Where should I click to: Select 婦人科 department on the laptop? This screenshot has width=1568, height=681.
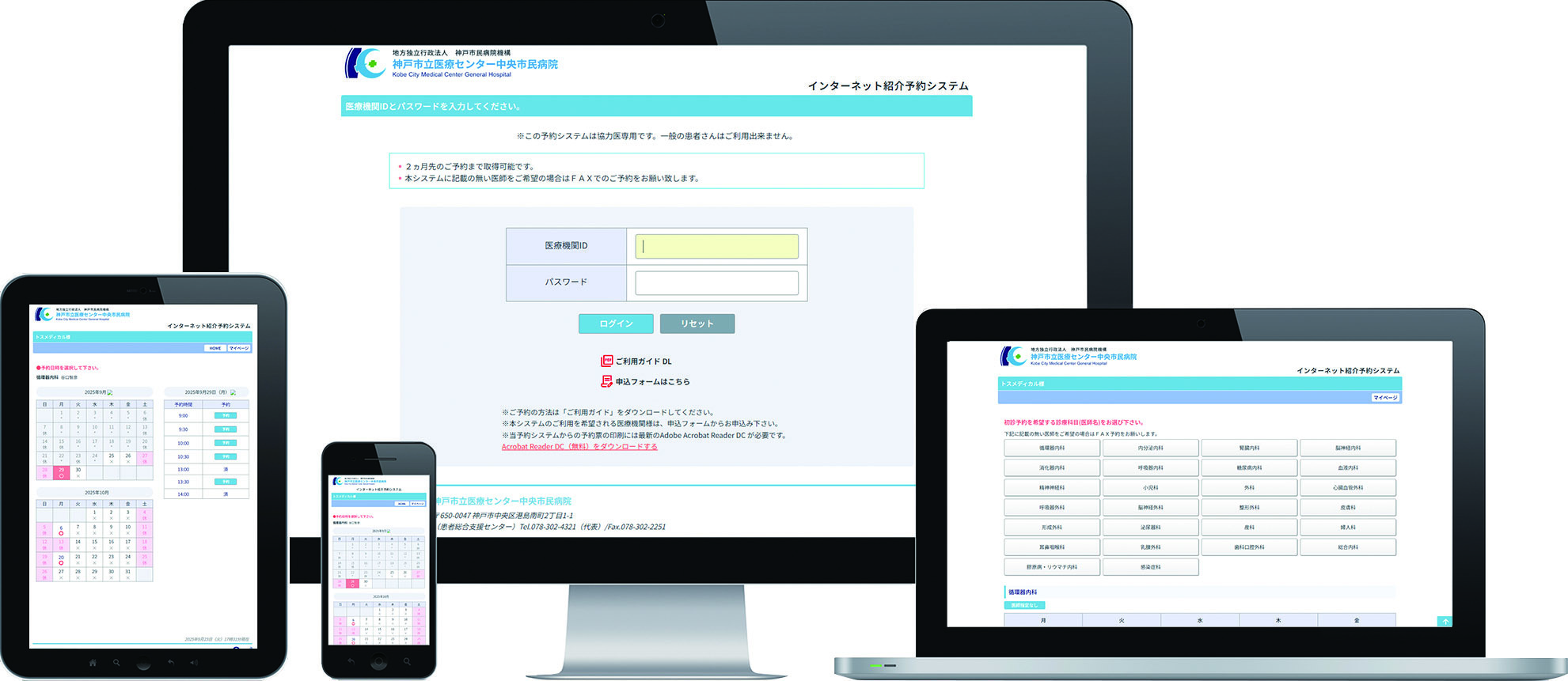tap(1348, 527)
